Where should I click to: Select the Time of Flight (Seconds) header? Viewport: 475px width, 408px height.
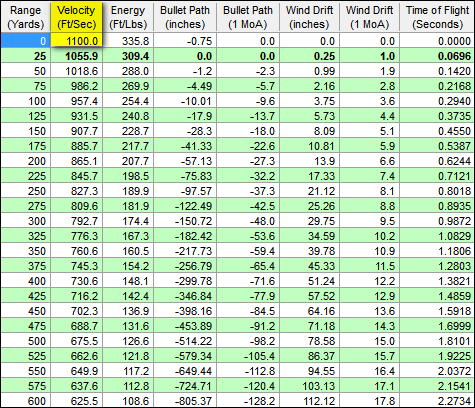437,17
